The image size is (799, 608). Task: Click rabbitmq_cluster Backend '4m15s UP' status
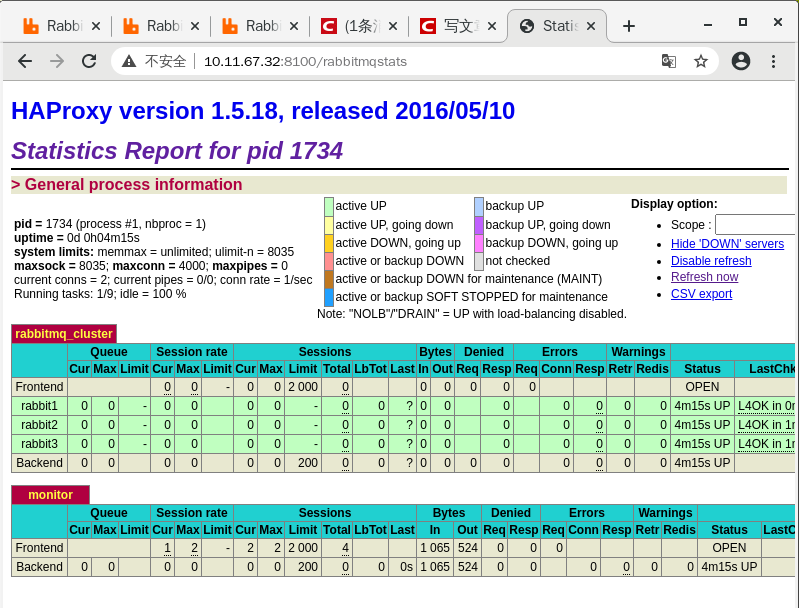(x=702, y=463)
